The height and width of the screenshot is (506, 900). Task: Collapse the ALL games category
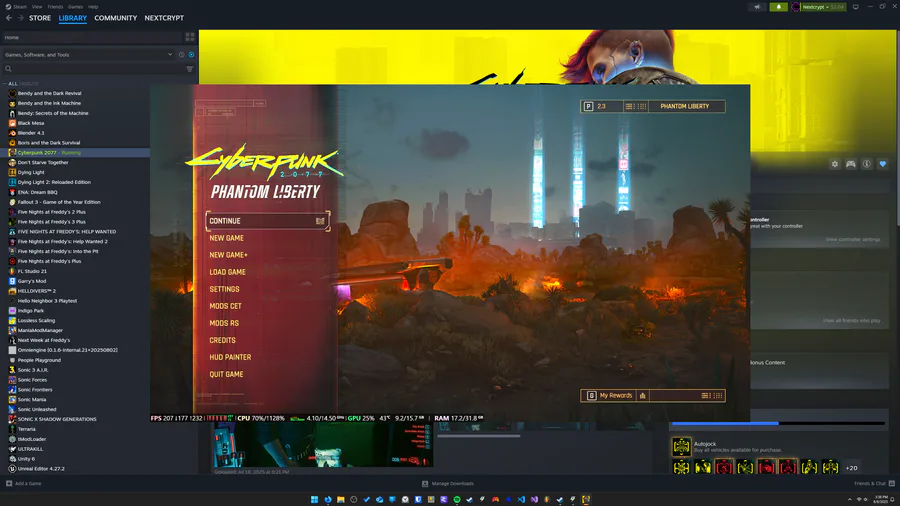[x=5, y=84]
